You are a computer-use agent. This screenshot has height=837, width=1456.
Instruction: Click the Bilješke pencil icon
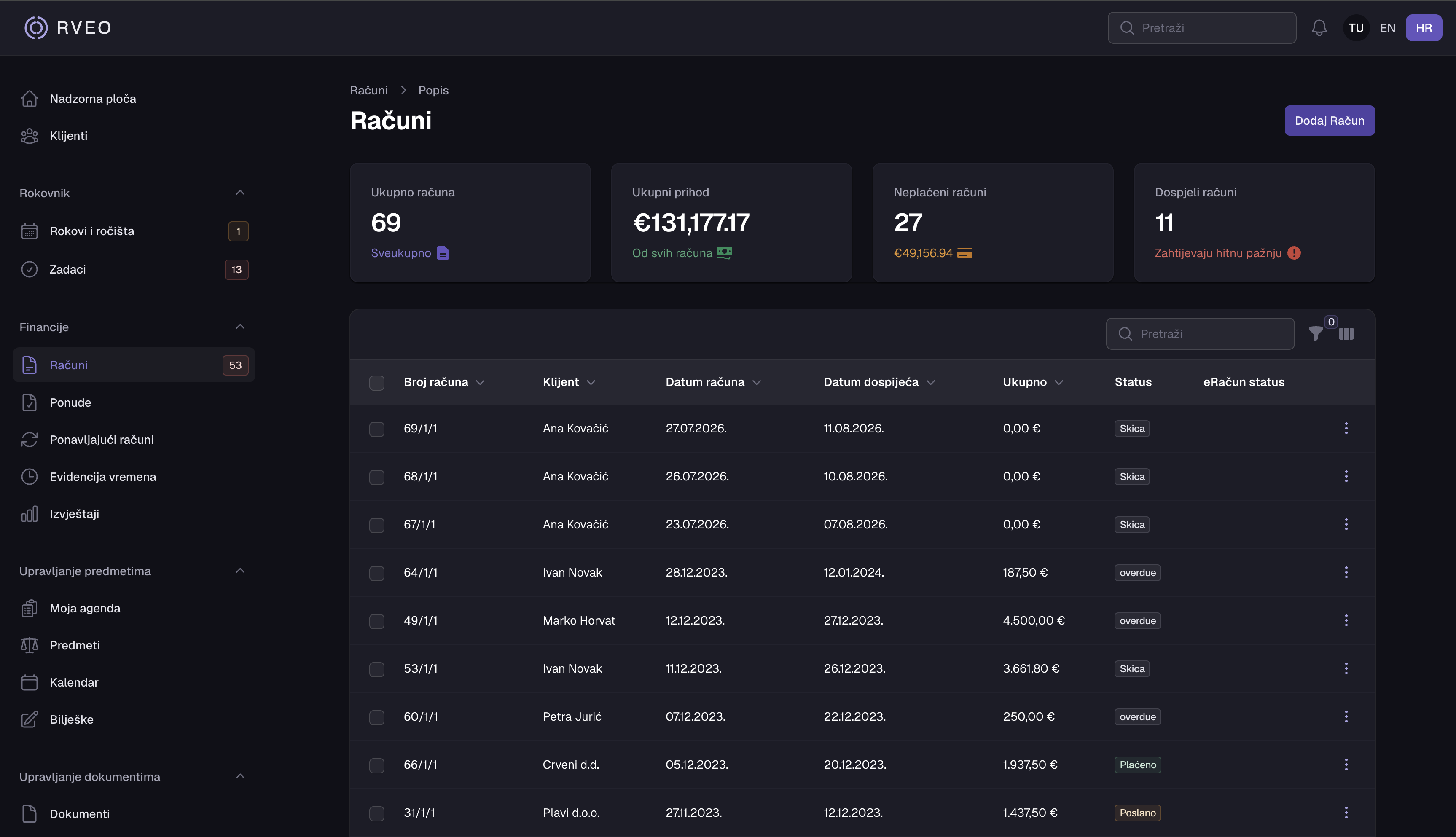click(30, 720)
